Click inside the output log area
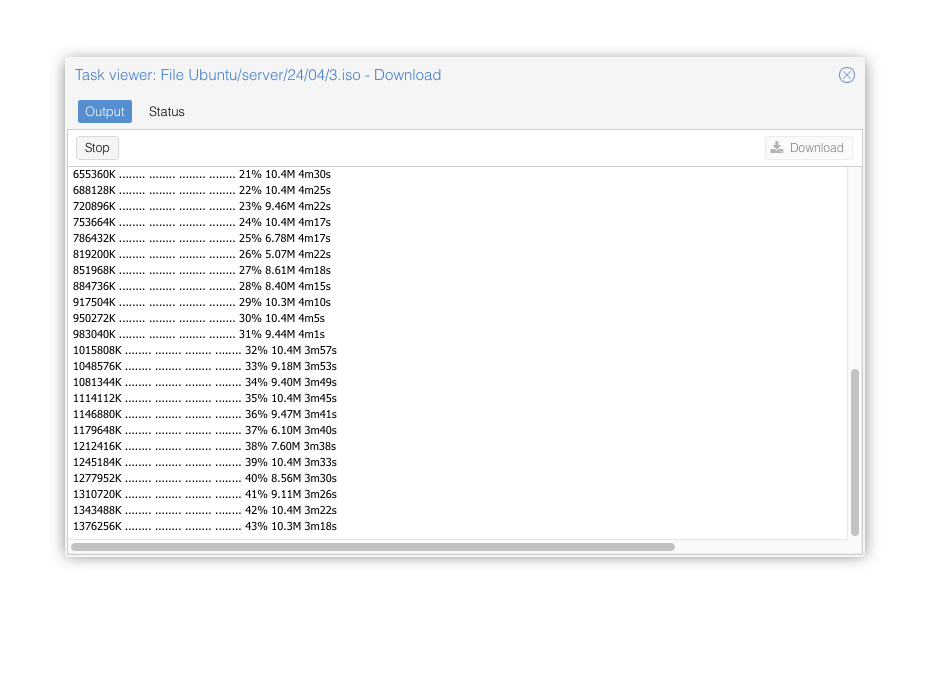Viewport: 928px width, 680px height. (x=450, y=350)
